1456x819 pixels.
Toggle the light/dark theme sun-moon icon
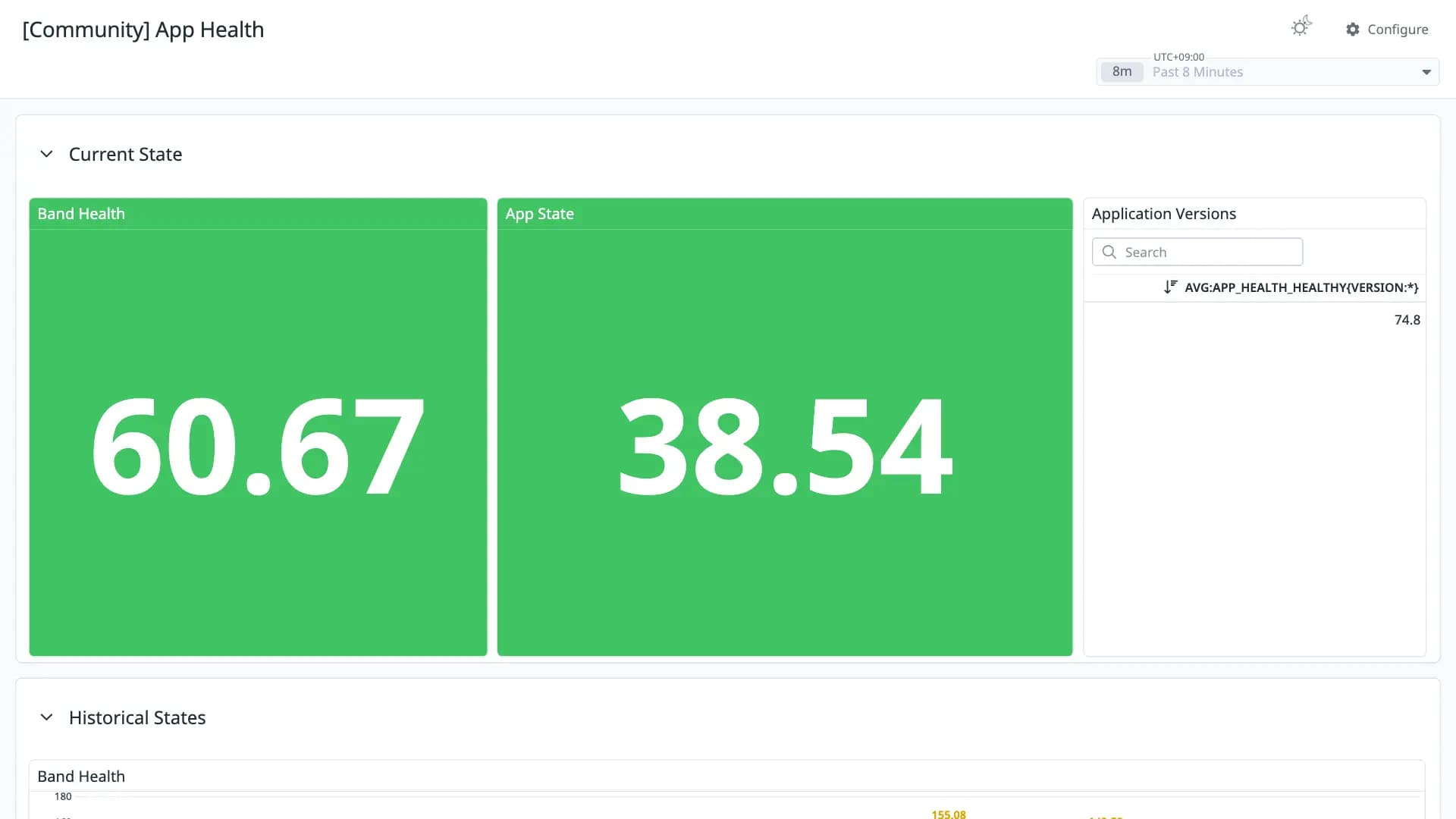(x=1301, y=27)
